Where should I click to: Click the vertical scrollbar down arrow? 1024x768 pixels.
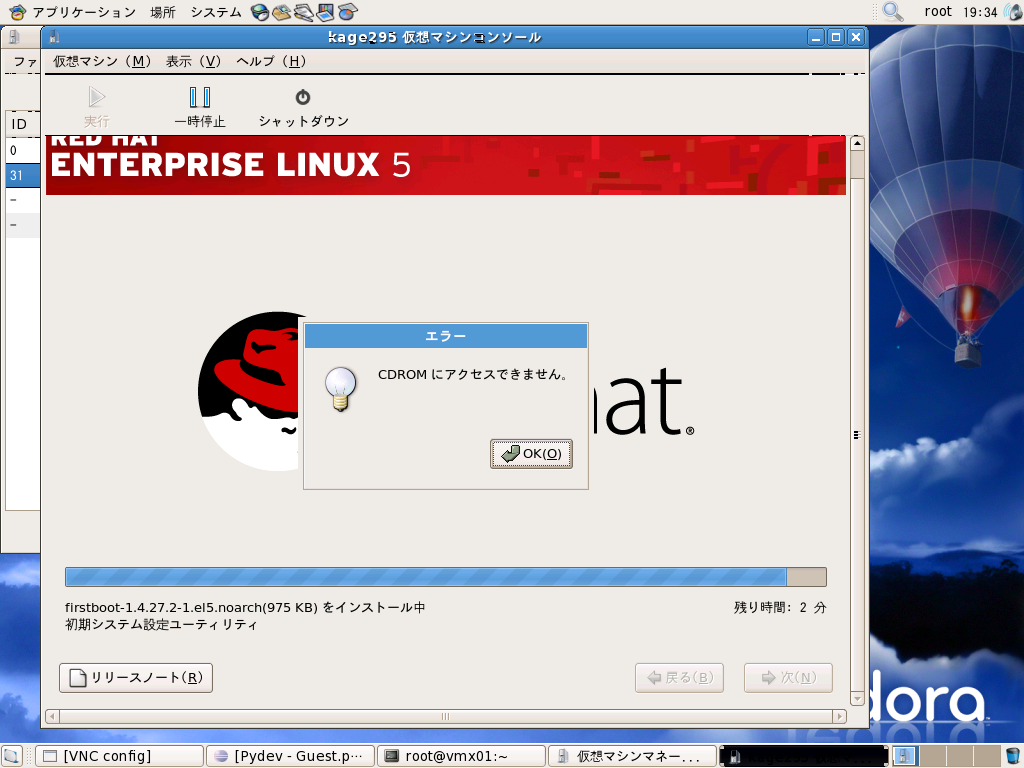[x=857, y=698]
